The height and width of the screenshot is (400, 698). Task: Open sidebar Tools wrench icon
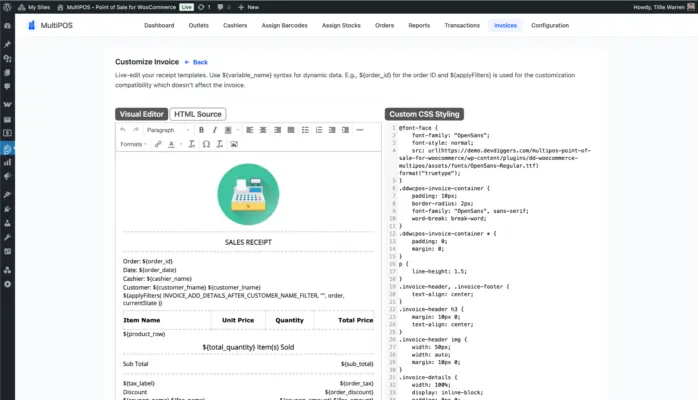pos(7,237)
